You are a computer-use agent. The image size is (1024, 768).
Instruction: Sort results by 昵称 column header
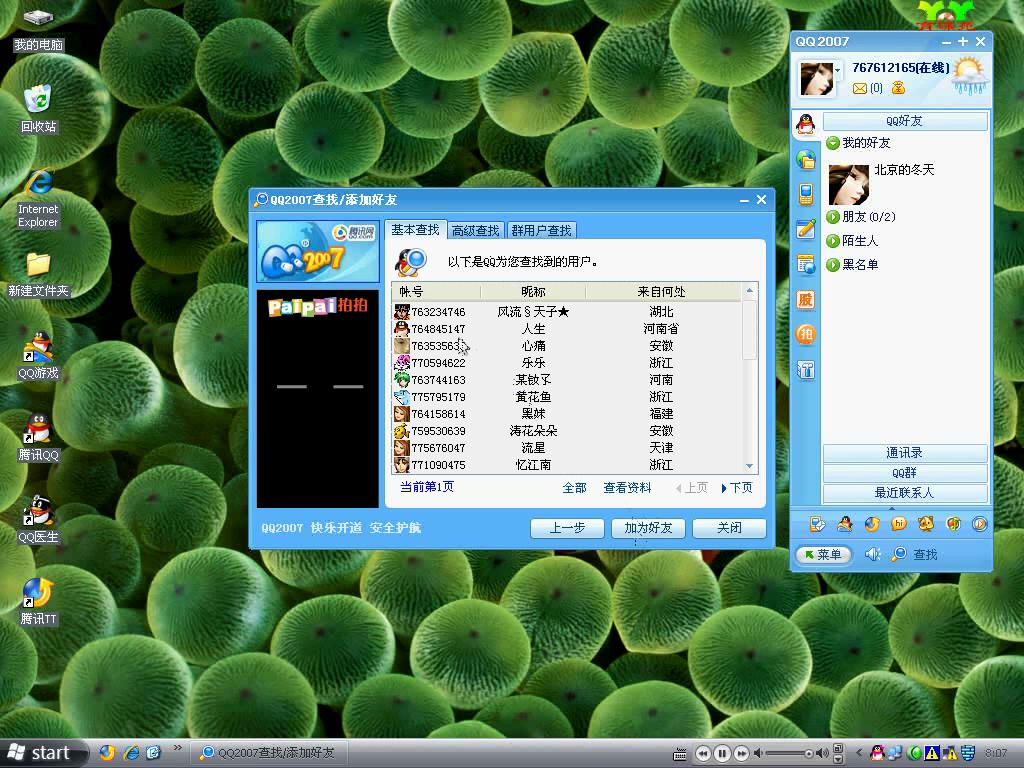[533, 292]
